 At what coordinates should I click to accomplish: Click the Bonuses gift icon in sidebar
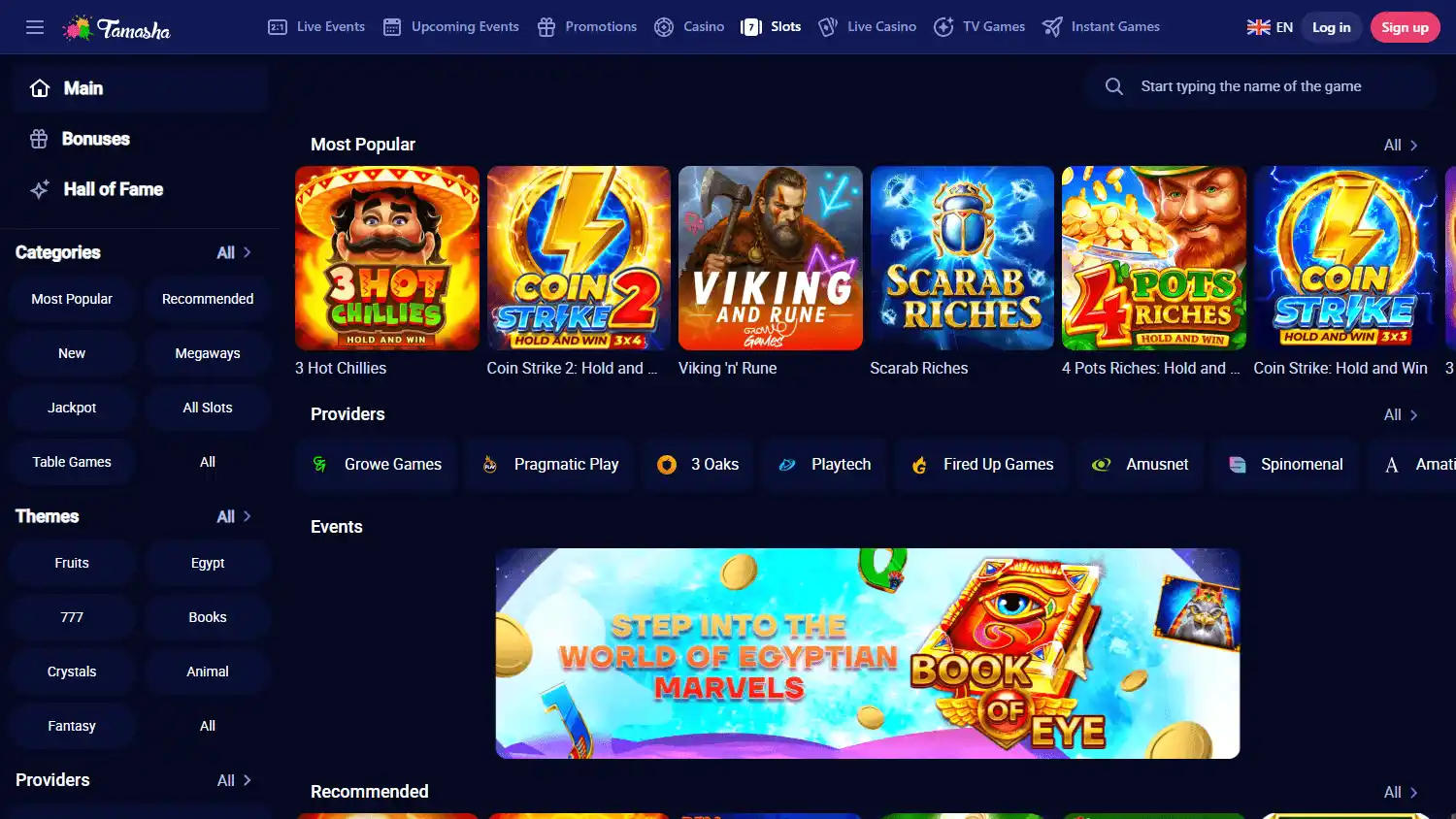(39, 139)
